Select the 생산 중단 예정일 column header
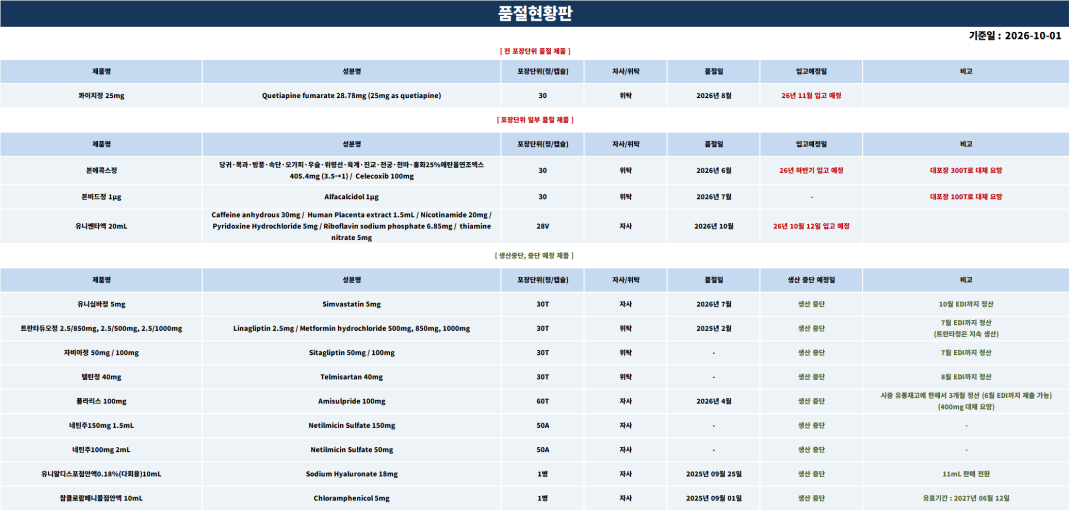The width and height of the screenshot is (1070, 511). click(811, 280)
